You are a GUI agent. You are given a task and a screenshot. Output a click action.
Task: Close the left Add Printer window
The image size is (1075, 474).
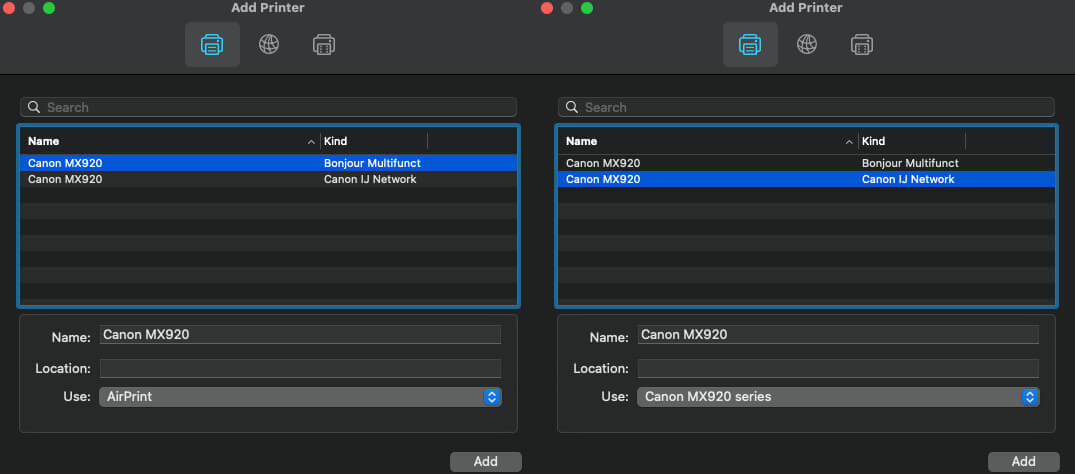click(9, 8)
